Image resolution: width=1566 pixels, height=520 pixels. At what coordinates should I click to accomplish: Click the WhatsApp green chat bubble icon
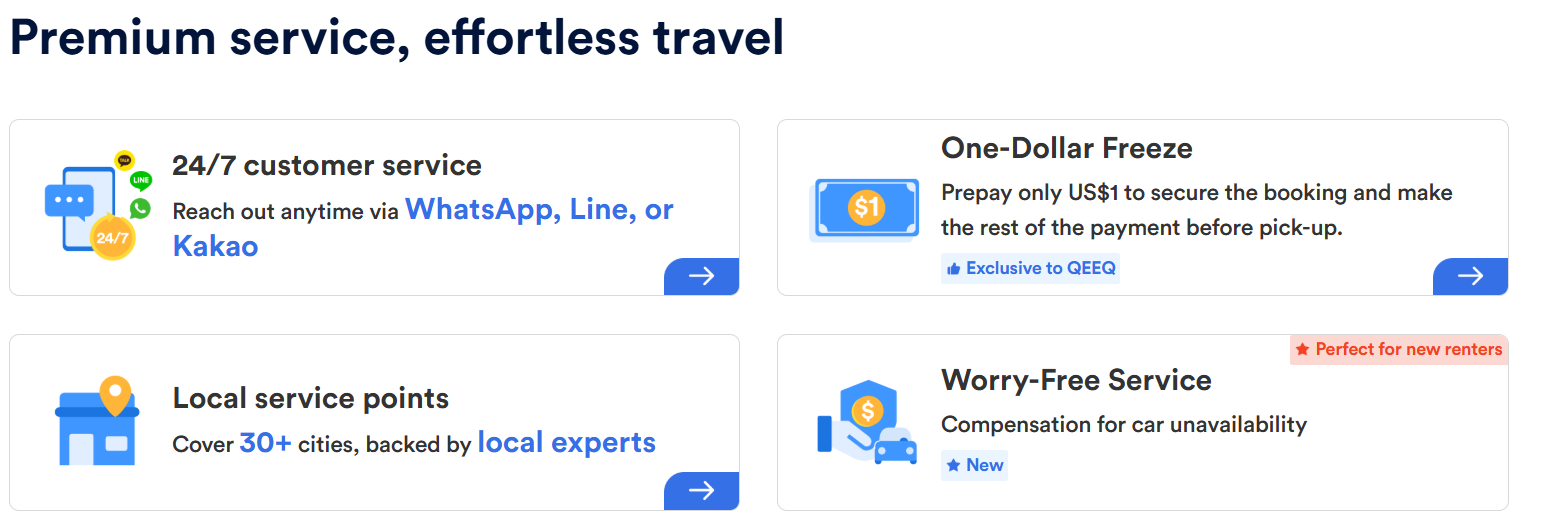[x=140, y=208]
